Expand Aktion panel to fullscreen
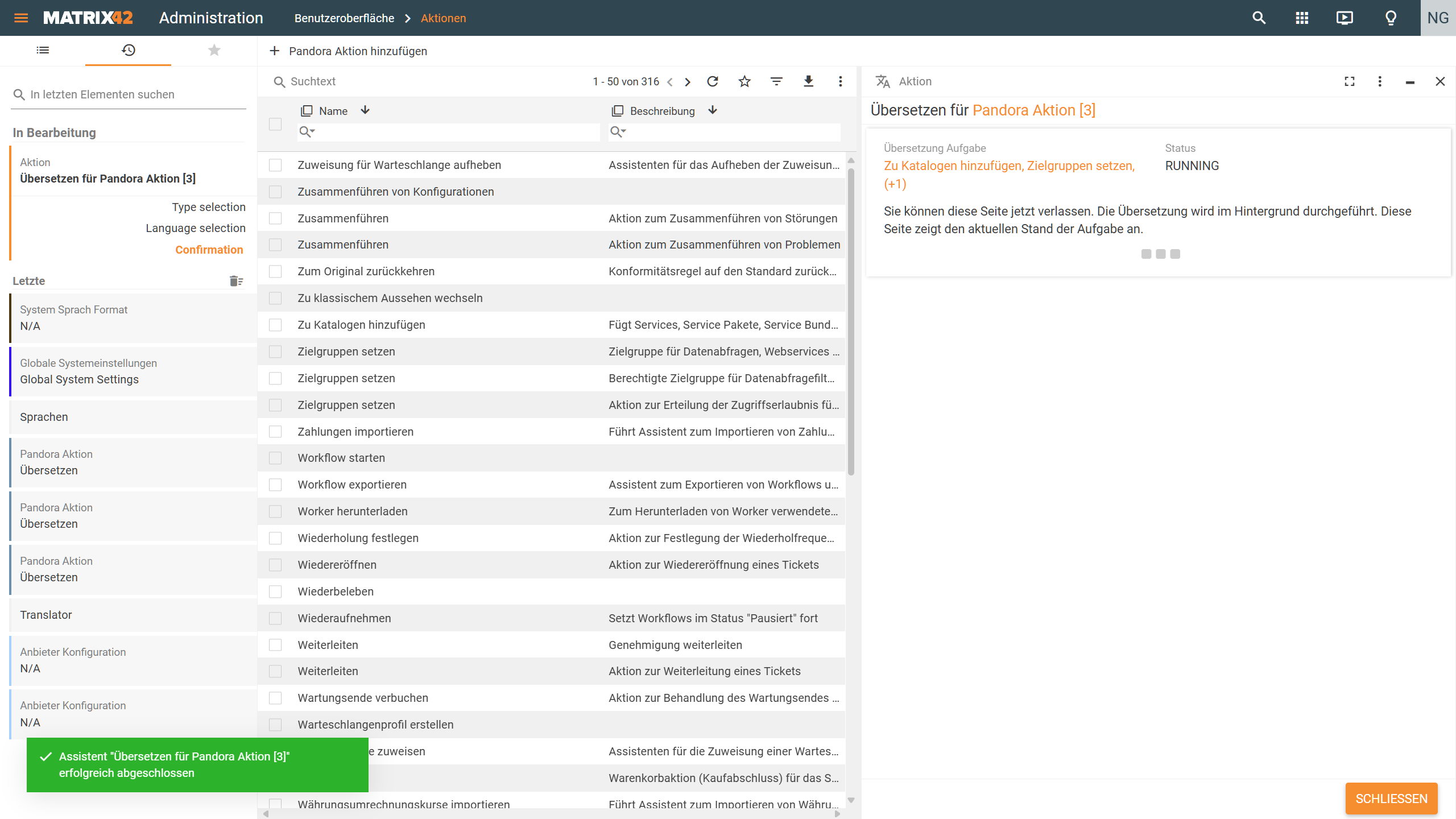 (x=1349, y=81)
